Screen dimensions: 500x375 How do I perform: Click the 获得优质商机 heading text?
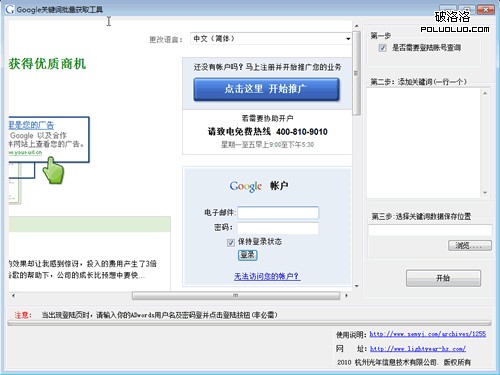[x=47, y=64]
